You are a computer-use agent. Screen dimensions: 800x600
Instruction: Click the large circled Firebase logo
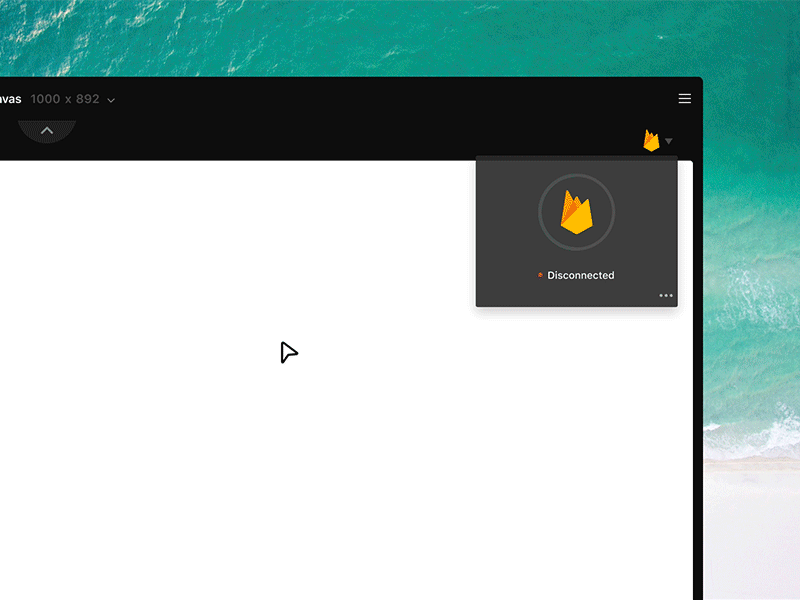(577, 212)
